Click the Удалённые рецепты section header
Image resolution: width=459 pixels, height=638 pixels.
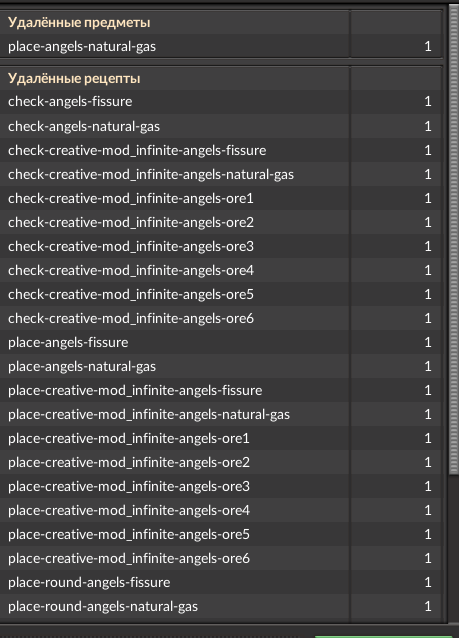click(74, 78)
